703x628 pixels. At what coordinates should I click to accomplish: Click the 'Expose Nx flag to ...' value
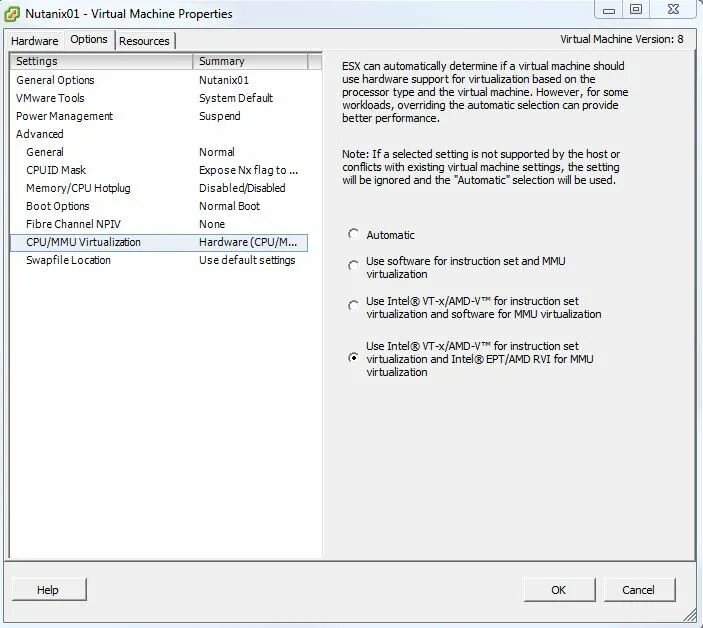tap(248, 170)
